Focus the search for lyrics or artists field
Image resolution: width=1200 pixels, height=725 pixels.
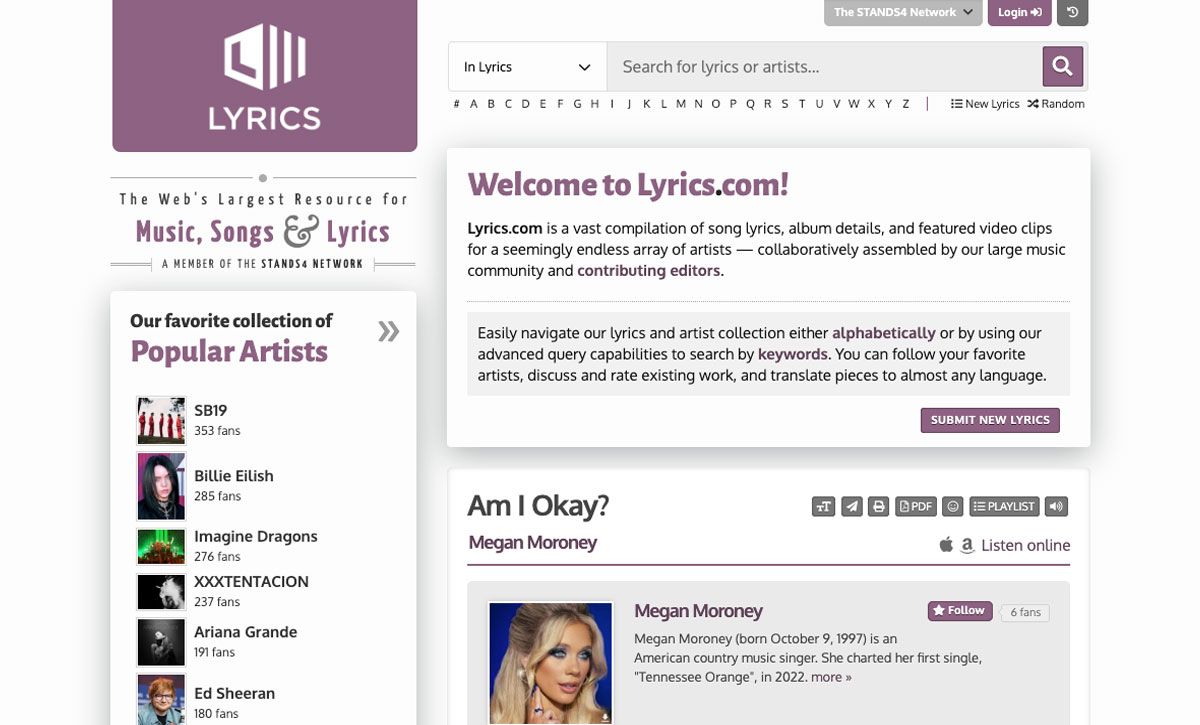824,67
